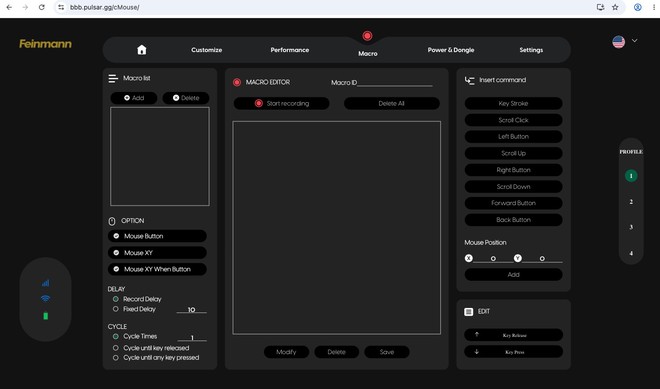The height and width of the screenshot is (389, 660).
Task: Open the Macro tab
Action: 367,53
